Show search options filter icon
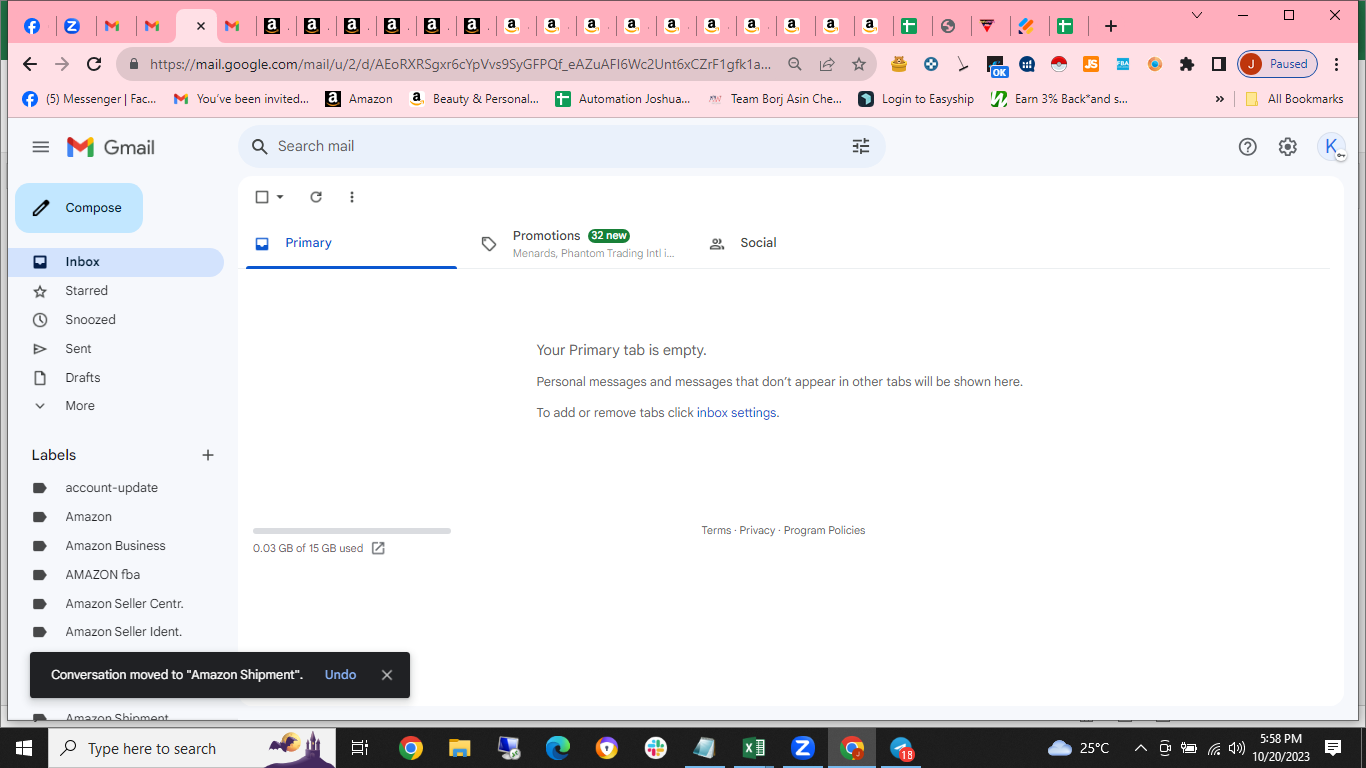This screenshot has width=1366, height=768. [x=861, y=146]
